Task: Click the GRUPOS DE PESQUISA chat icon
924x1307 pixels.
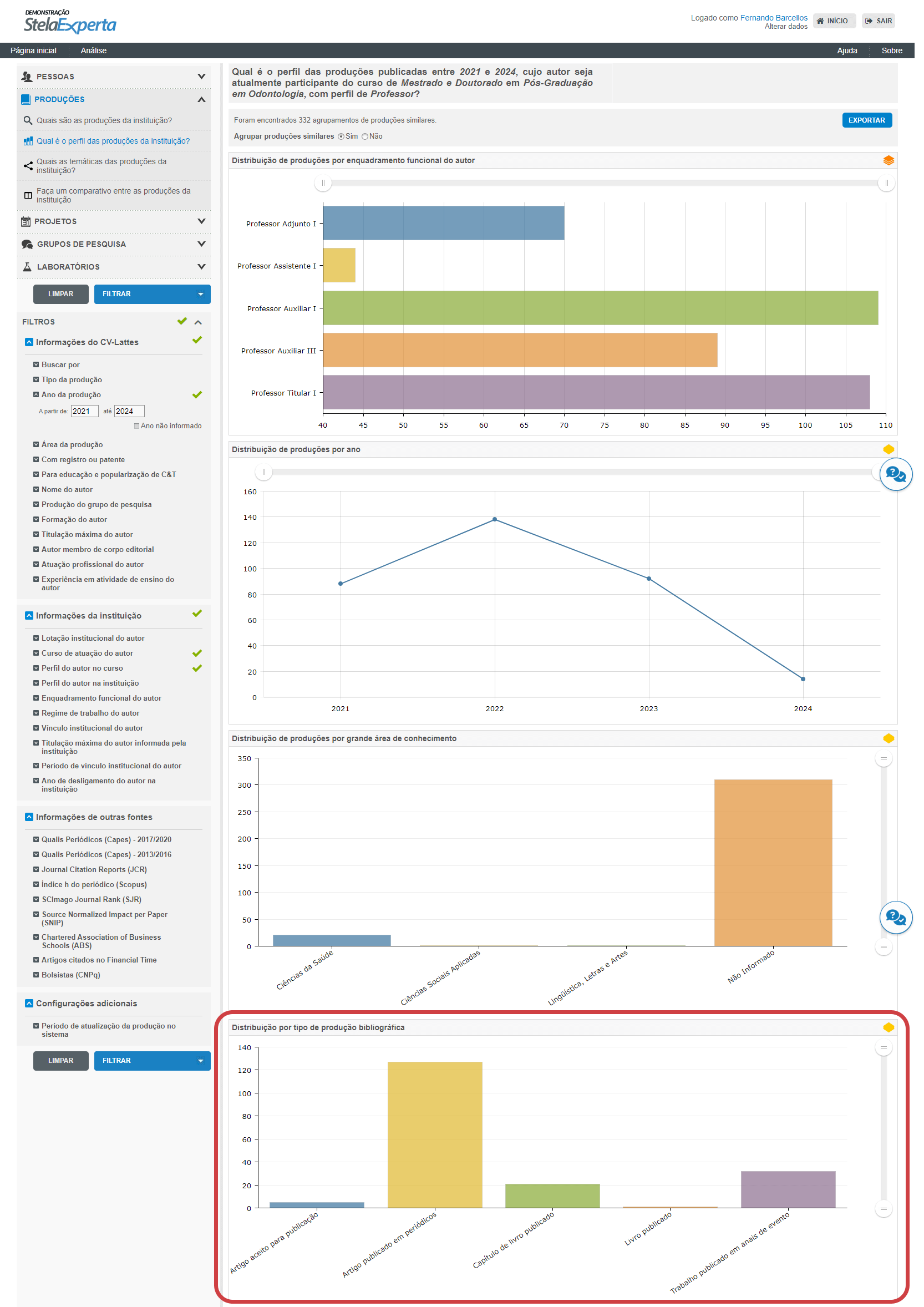Action: [27, 244]
